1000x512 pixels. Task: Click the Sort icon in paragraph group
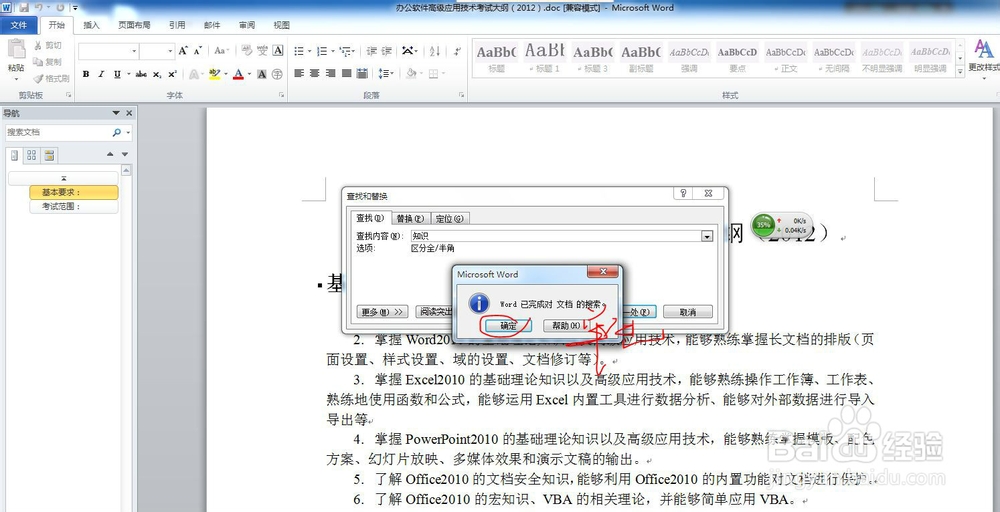click(434, 50)
